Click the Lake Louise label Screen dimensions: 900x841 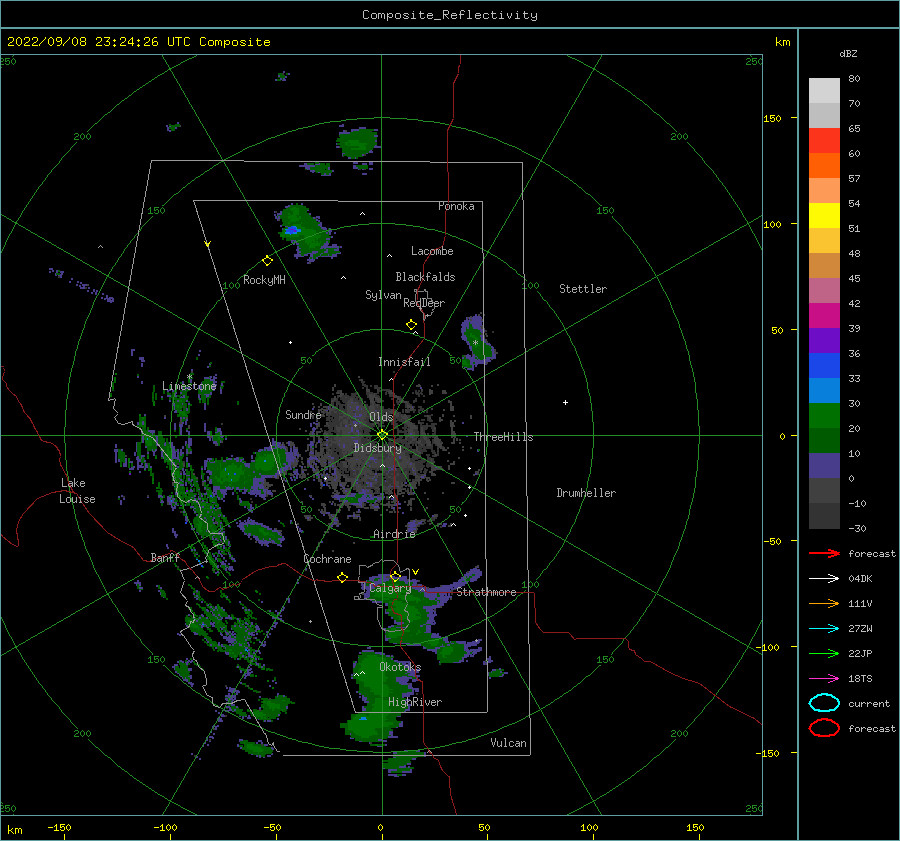[x=77, y=491]
